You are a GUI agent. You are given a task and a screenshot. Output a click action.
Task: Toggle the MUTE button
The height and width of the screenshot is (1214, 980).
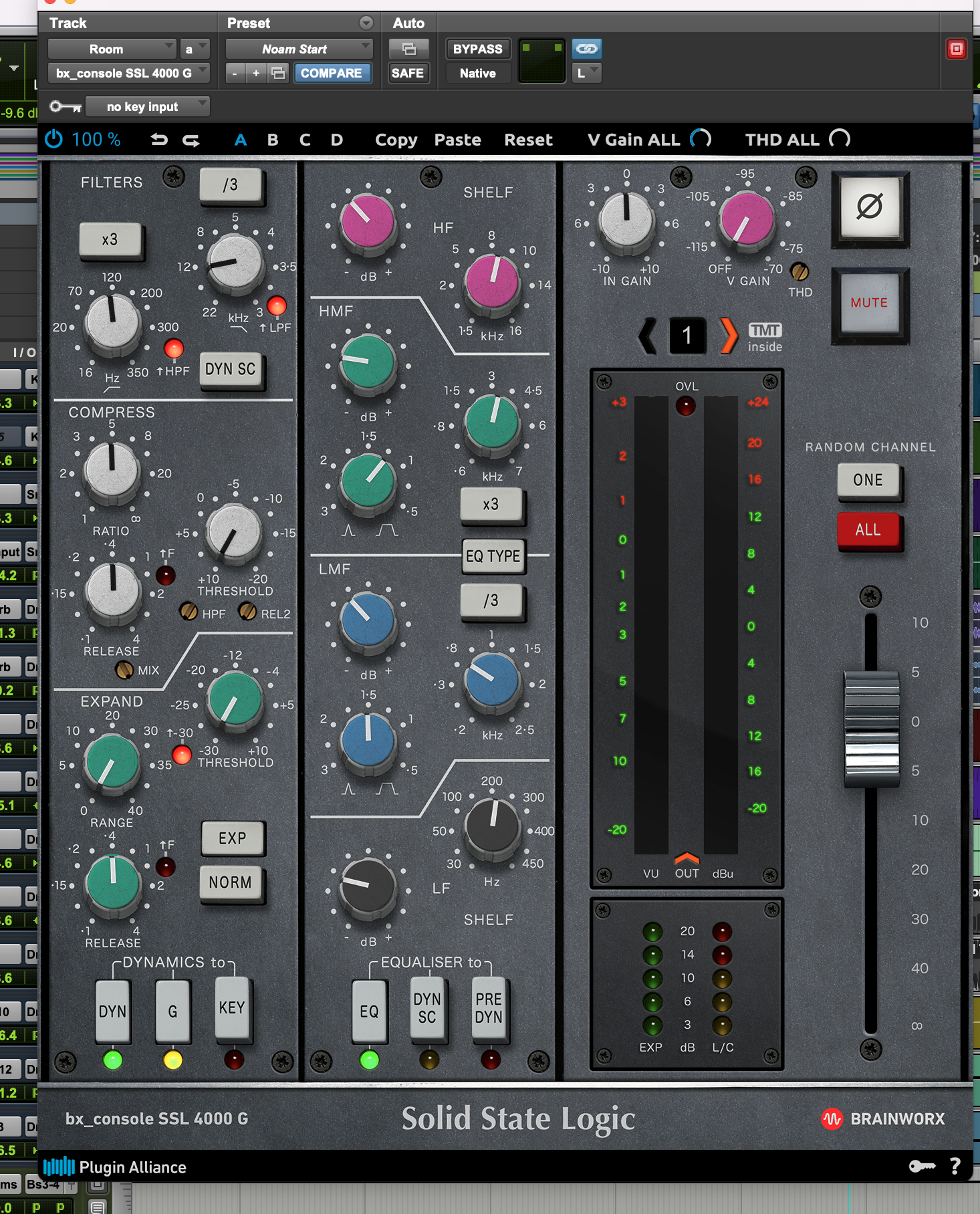click(869, 303)
